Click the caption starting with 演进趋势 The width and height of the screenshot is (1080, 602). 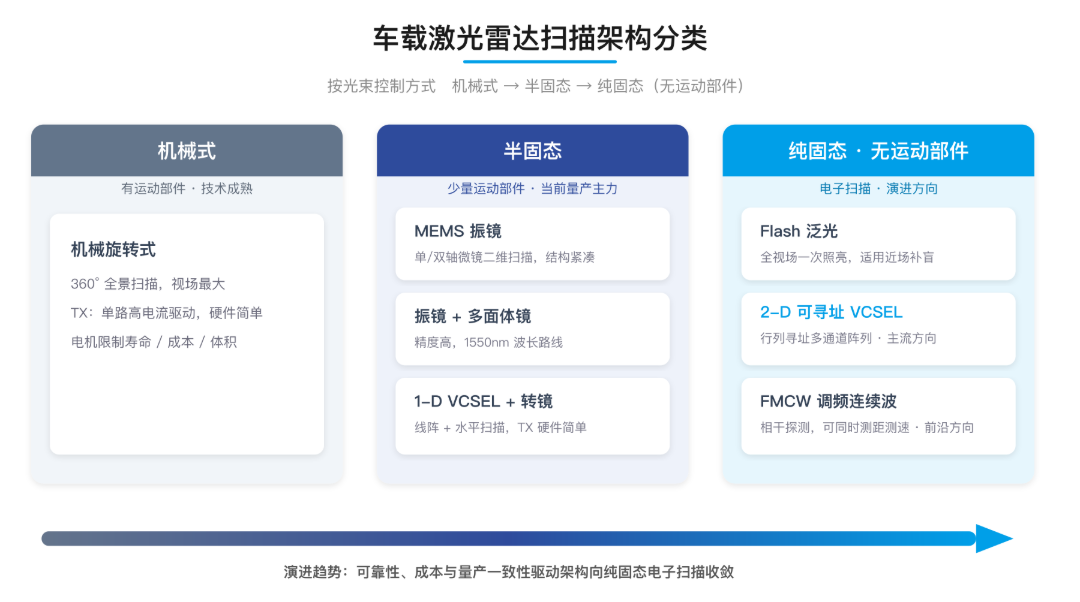(x=508, y=572)
